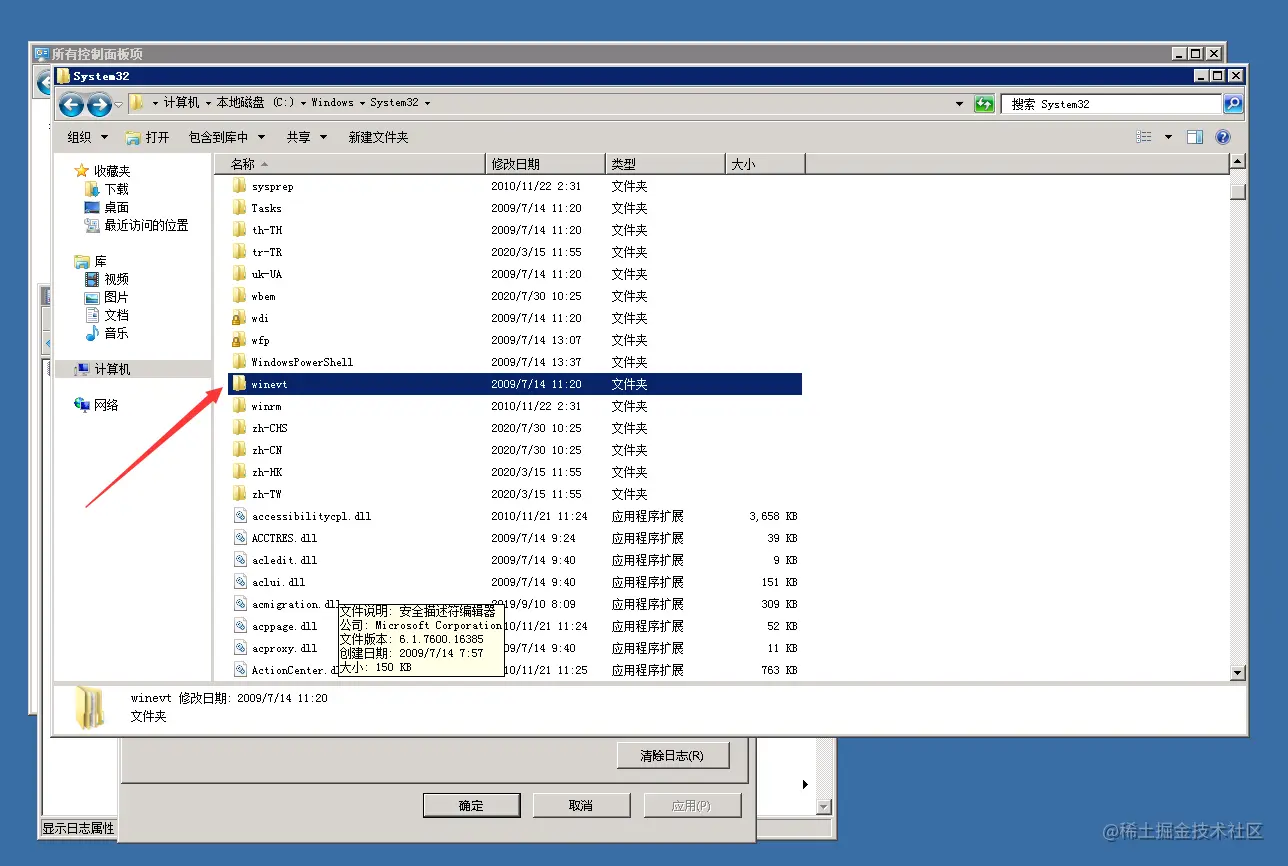This screenshot has height=866, width=1288.
Task: Select the acledit.dll file row
Action: pyautogui.click(x=515, y=560)
